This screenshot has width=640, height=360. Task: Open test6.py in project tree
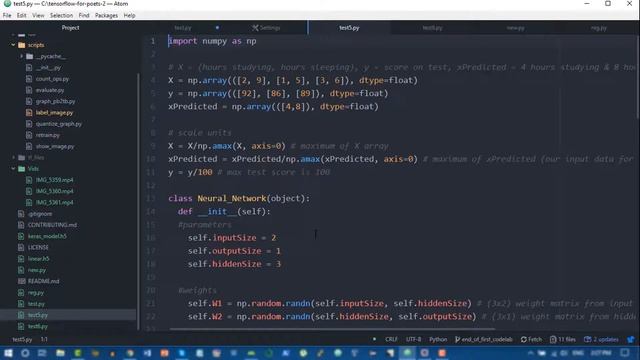pos(38,327)
